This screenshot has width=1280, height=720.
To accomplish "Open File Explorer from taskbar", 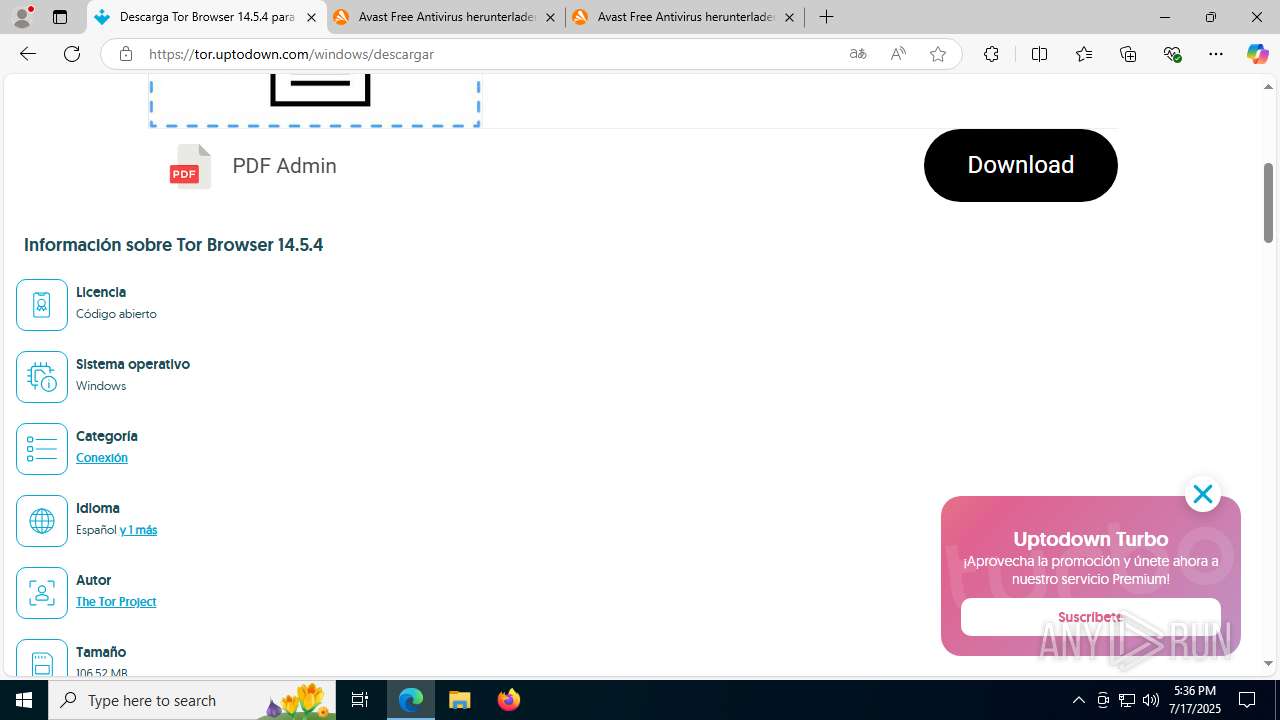I will 460,700.
